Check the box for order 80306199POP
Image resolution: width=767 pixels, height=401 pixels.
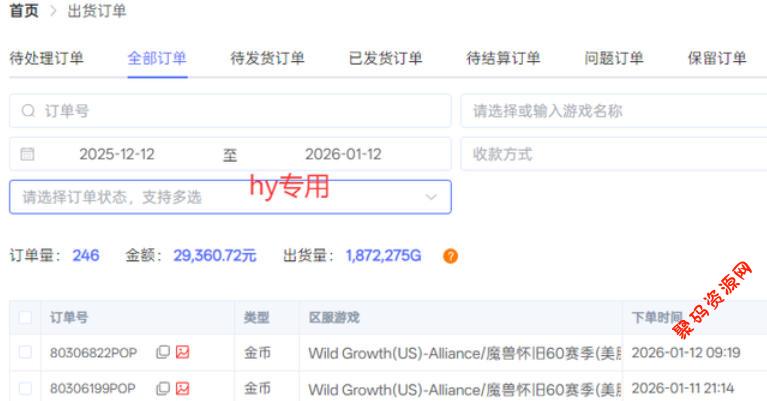coord(25,388)
